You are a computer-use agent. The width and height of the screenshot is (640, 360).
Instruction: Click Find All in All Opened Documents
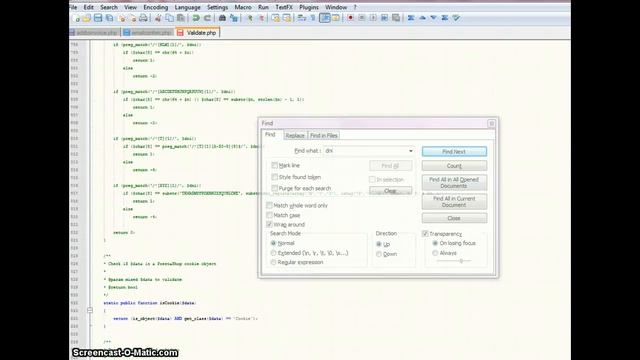click(x=454, y=182)
